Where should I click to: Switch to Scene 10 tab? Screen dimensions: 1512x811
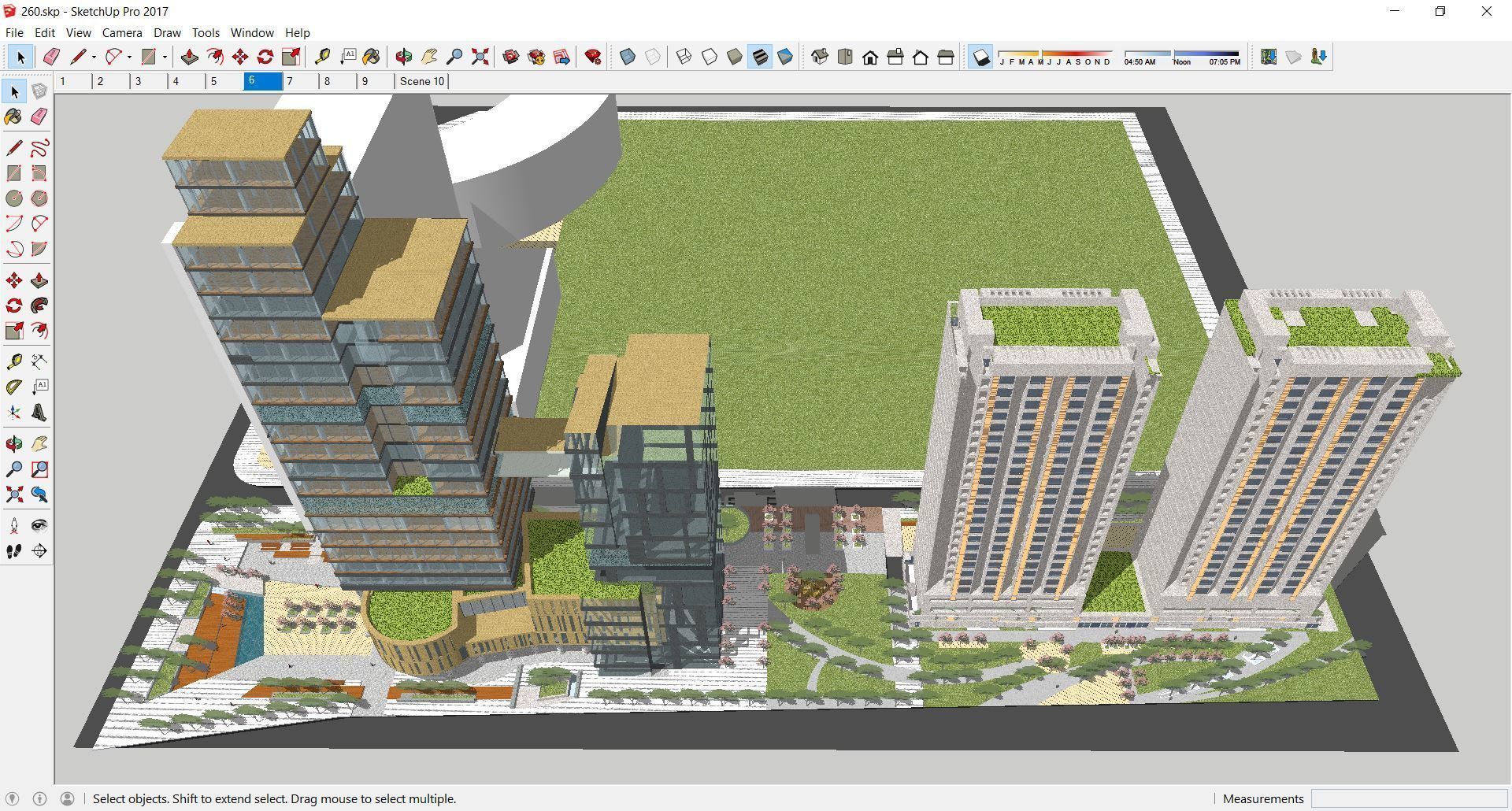coord(422,81)
